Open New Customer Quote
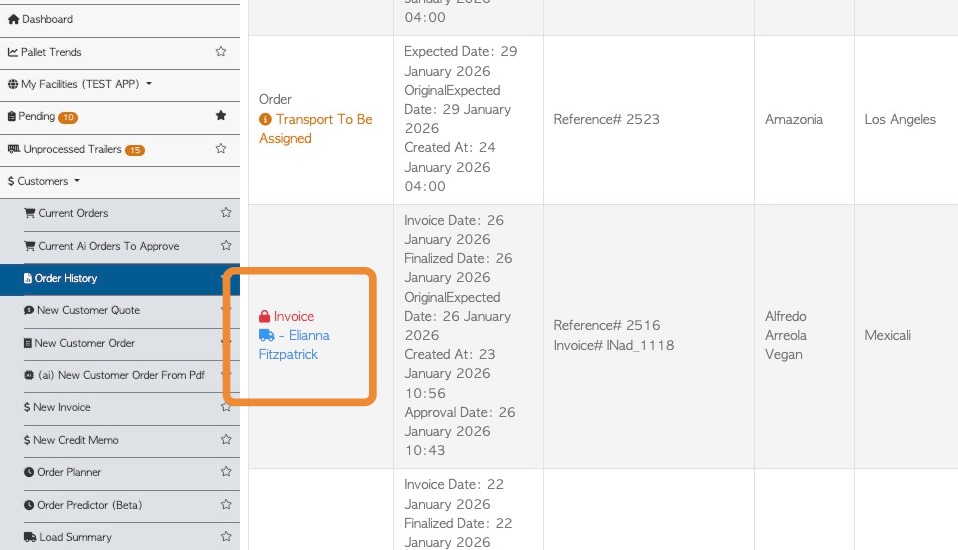The height and width of the screenshot is (550, 958). click(88, 310)
